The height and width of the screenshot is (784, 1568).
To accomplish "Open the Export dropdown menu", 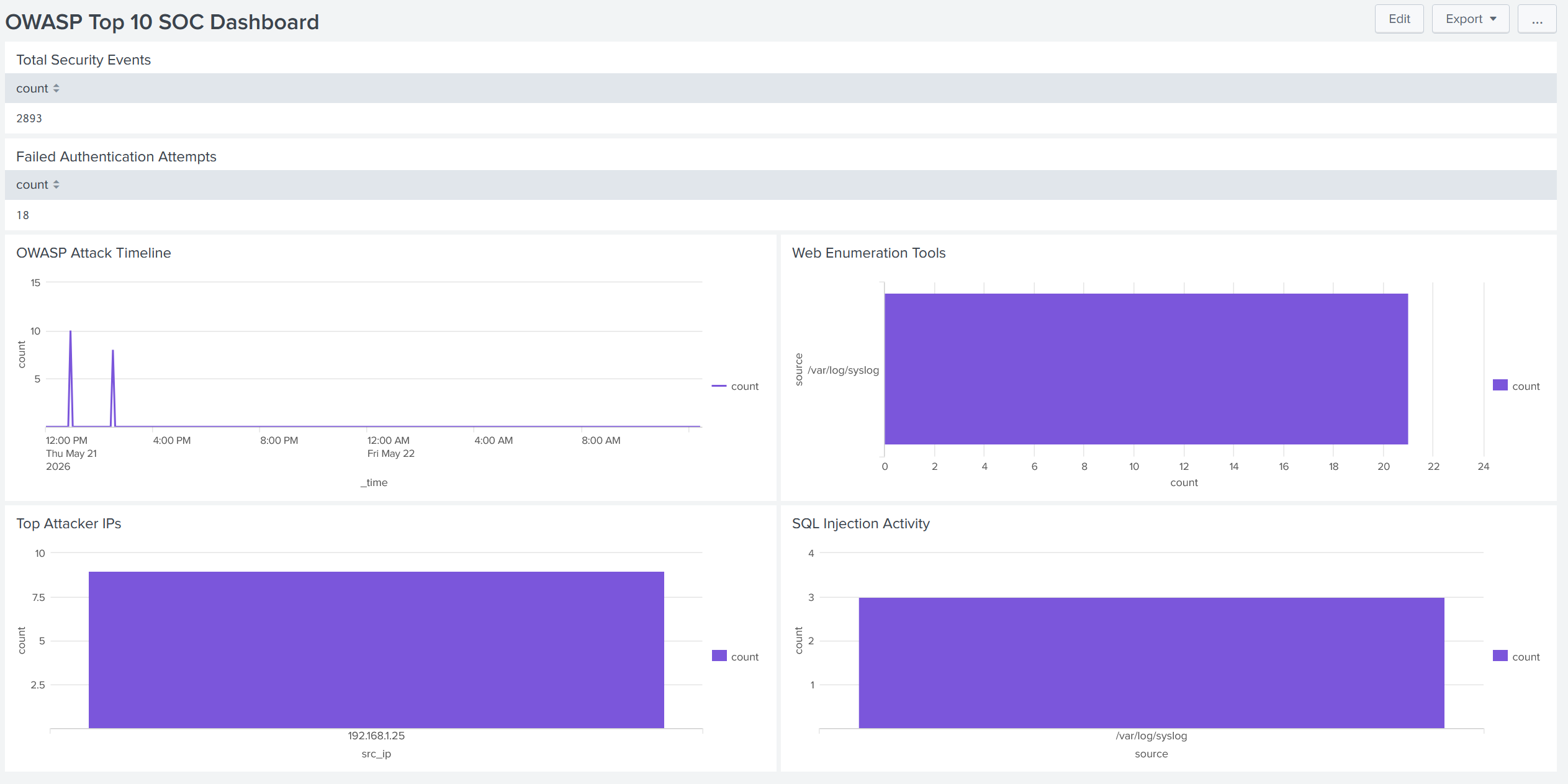I will pos(1470,19).
